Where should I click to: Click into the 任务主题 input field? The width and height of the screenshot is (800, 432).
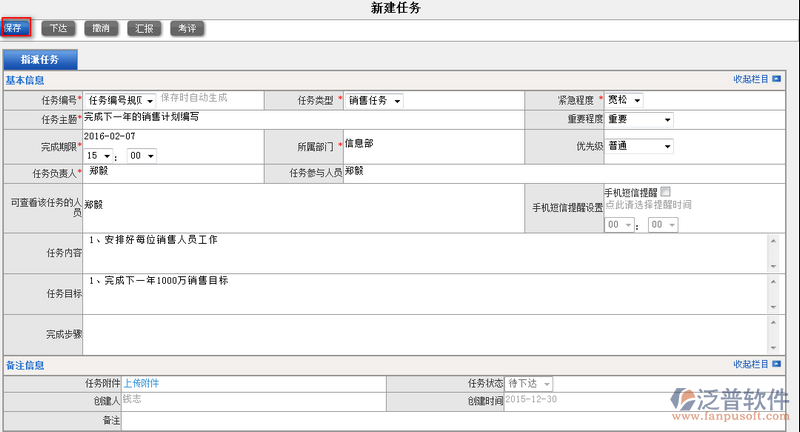point(300,119)
